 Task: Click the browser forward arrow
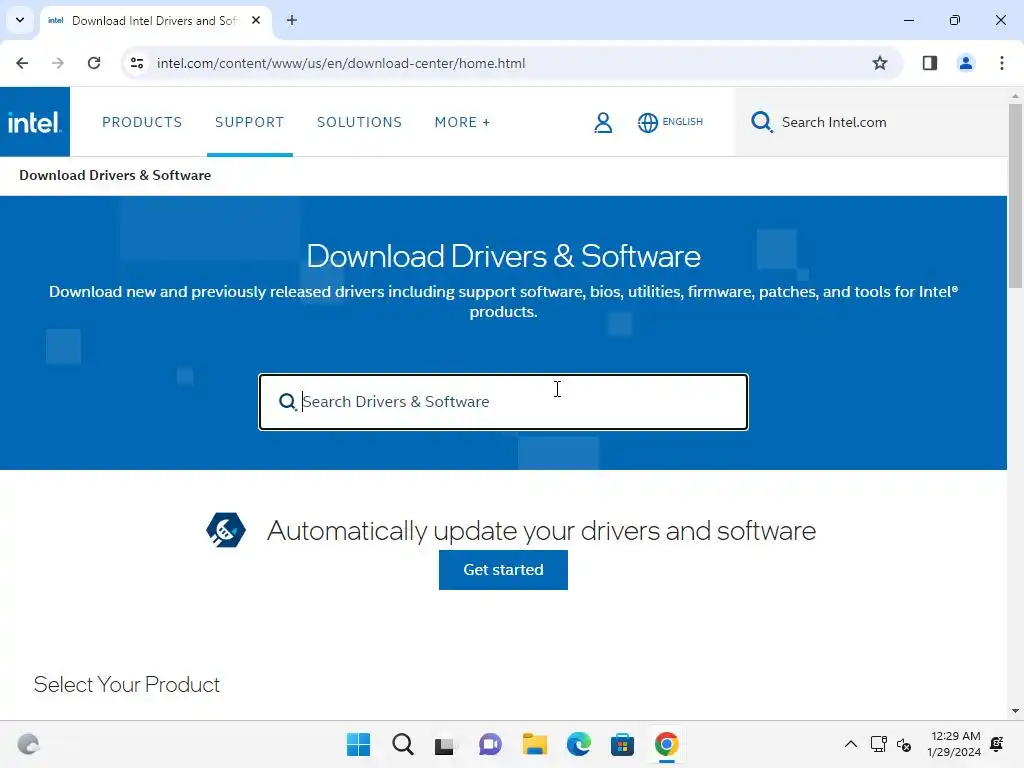pyautogui.click(x=58, y=63)
